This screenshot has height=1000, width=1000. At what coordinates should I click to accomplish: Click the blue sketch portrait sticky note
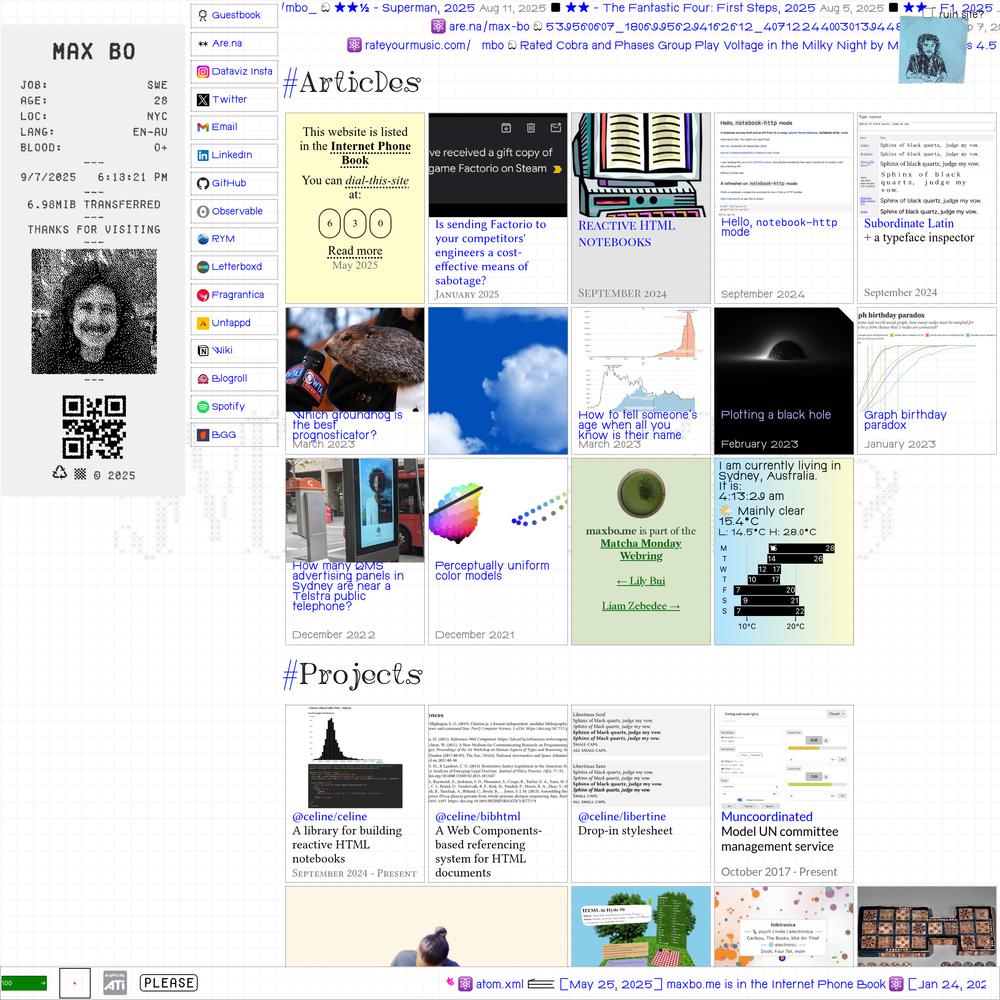932,50
